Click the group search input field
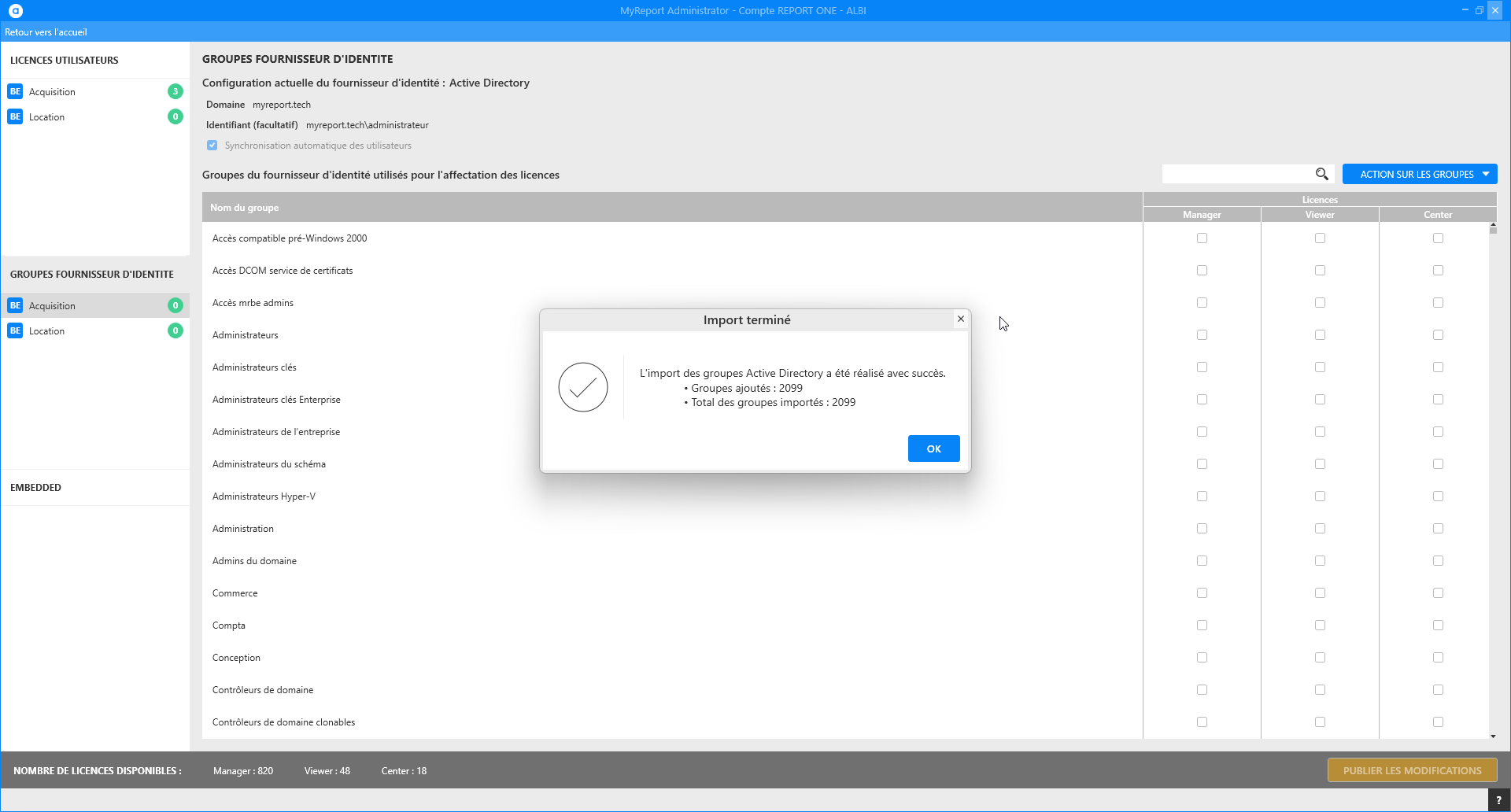Viewport: 1511px width, 812px height. point(1236,174)
